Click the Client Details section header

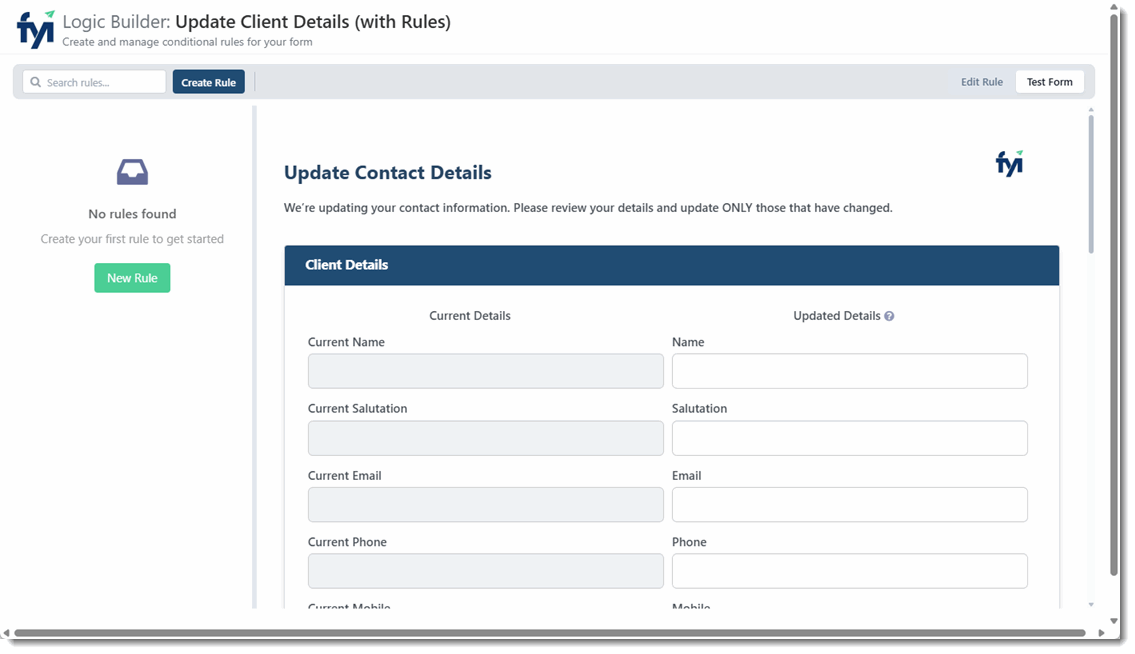click(672, 265)
